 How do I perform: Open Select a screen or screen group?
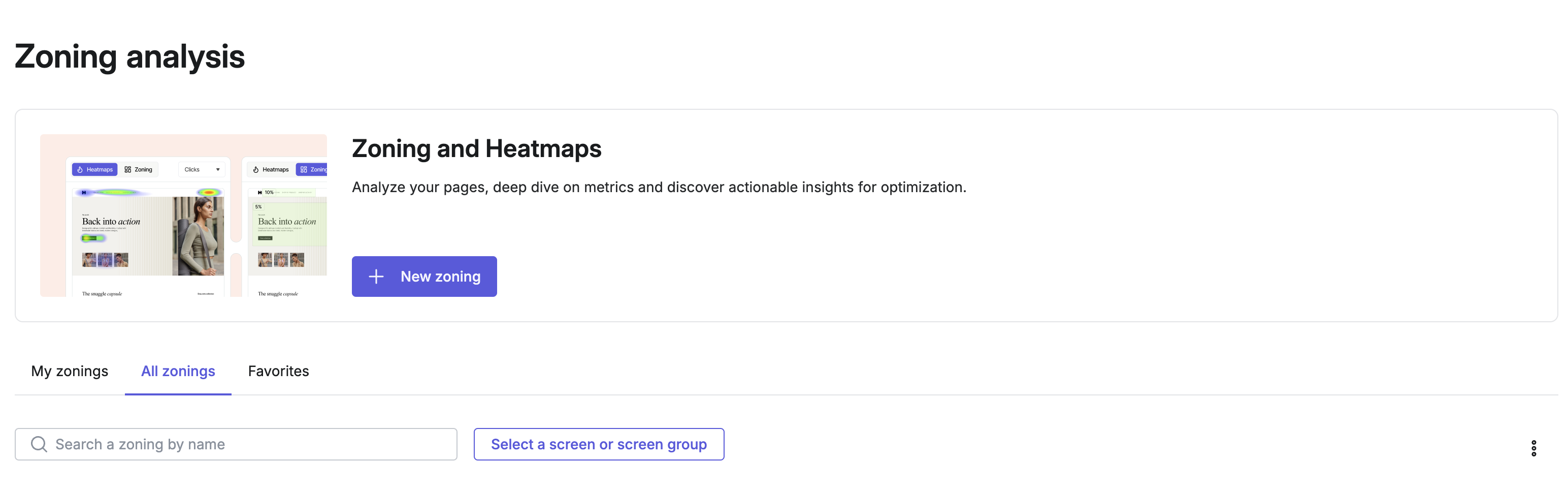click(599, 444)
